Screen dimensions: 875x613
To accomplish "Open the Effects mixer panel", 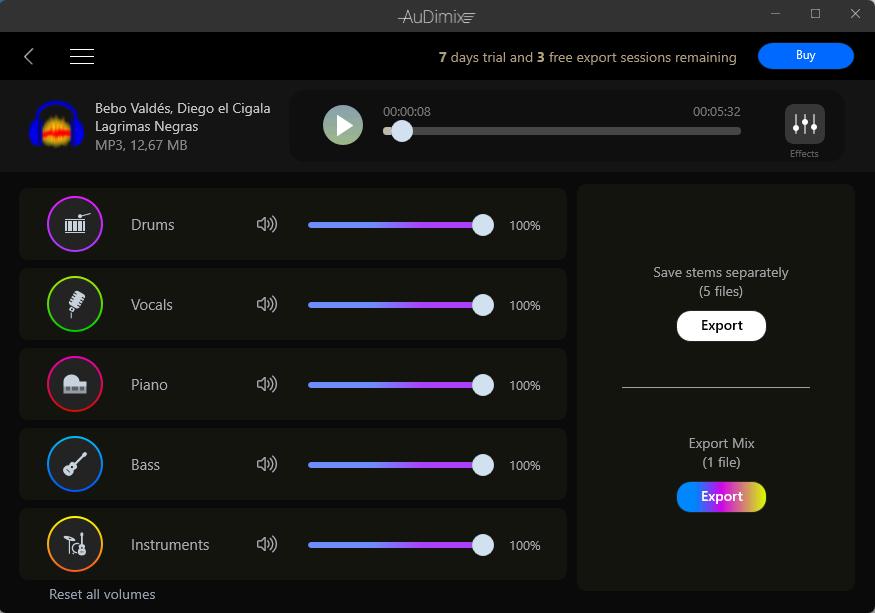I will click(804, 124).
